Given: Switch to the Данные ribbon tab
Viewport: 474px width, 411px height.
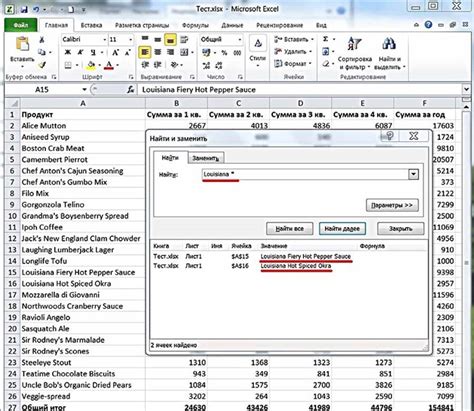Looking at the screenshot, I should pyautogui.click(x=232, y=25).
